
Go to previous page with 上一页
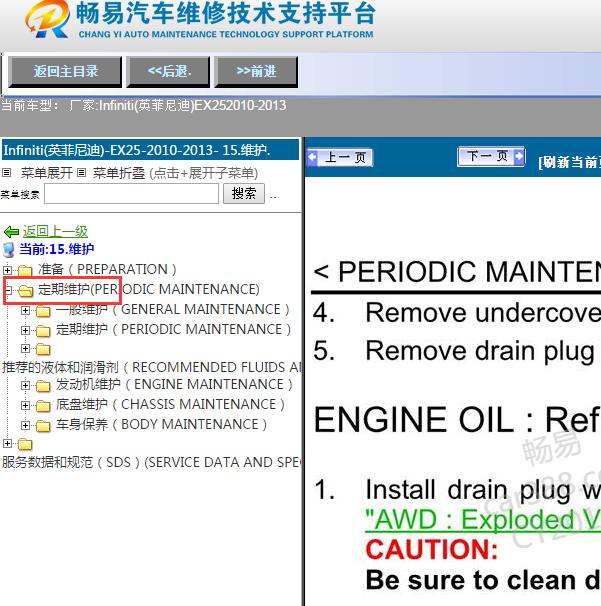point(340,158)
